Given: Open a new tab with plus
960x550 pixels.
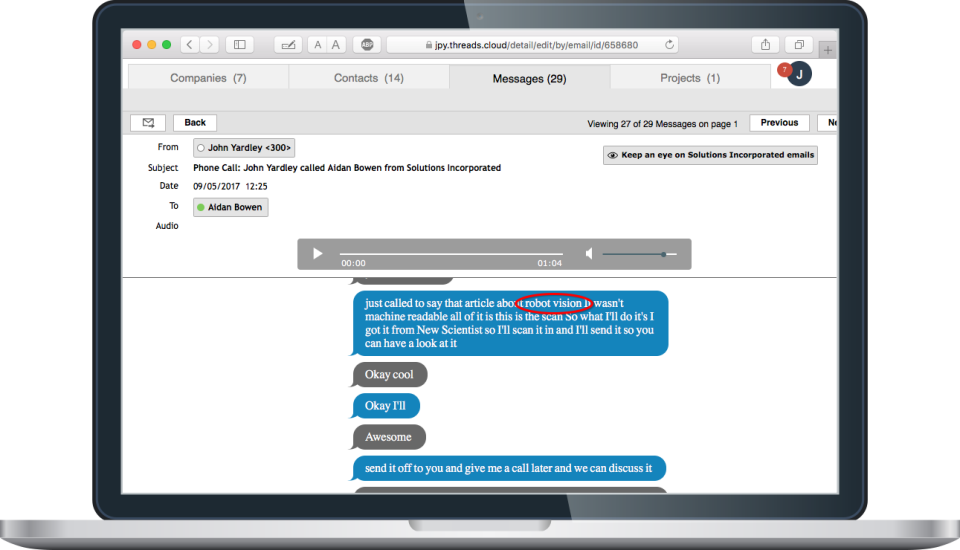Looking at the screenshot, I should [827, 50].
